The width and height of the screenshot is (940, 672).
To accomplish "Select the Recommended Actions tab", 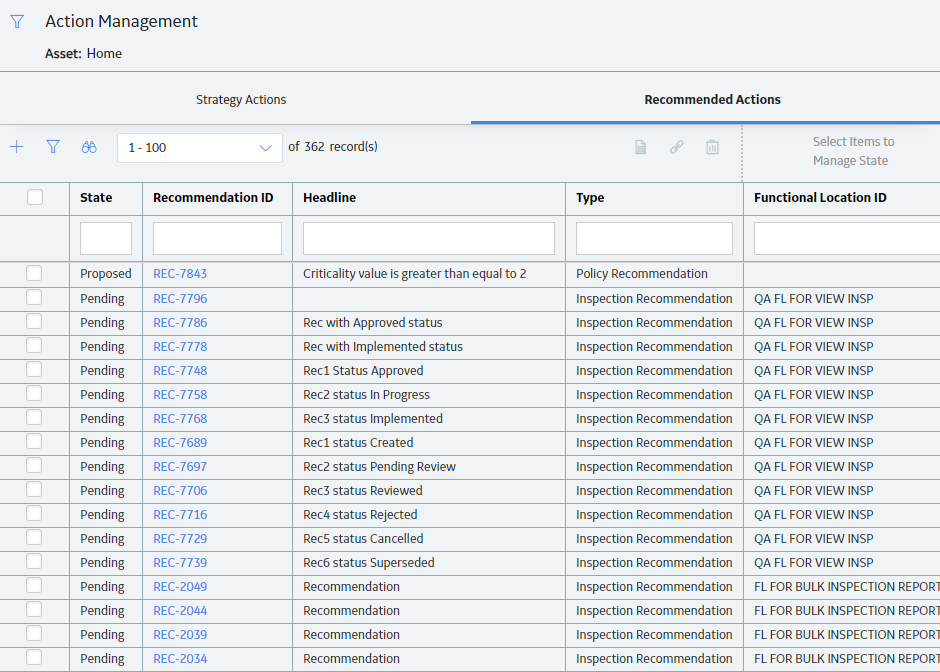I will click(x=712, y=100).
